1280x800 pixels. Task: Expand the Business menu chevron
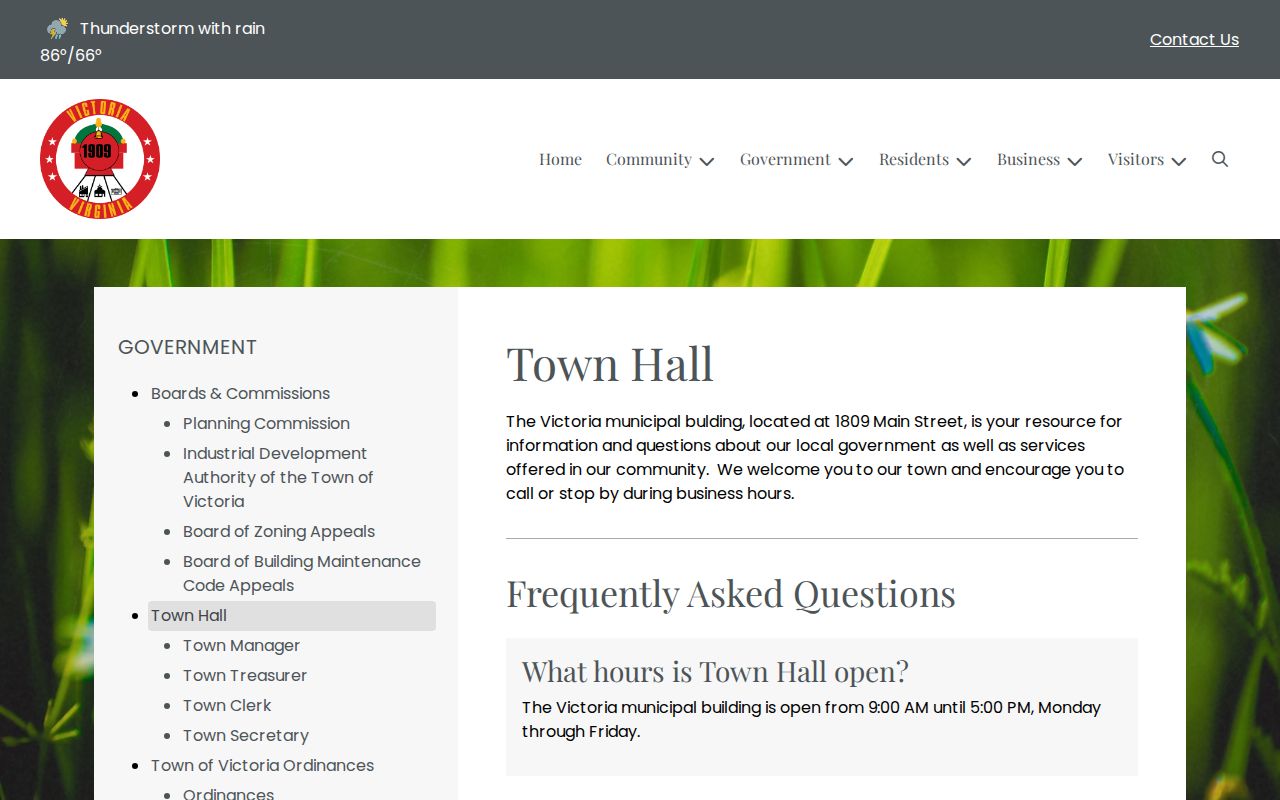(1075, 161)
